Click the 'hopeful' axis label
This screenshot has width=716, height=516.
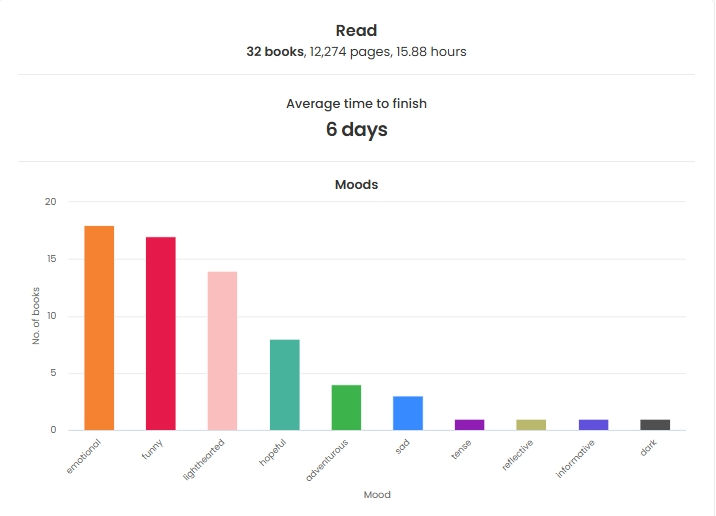(273, 452)
